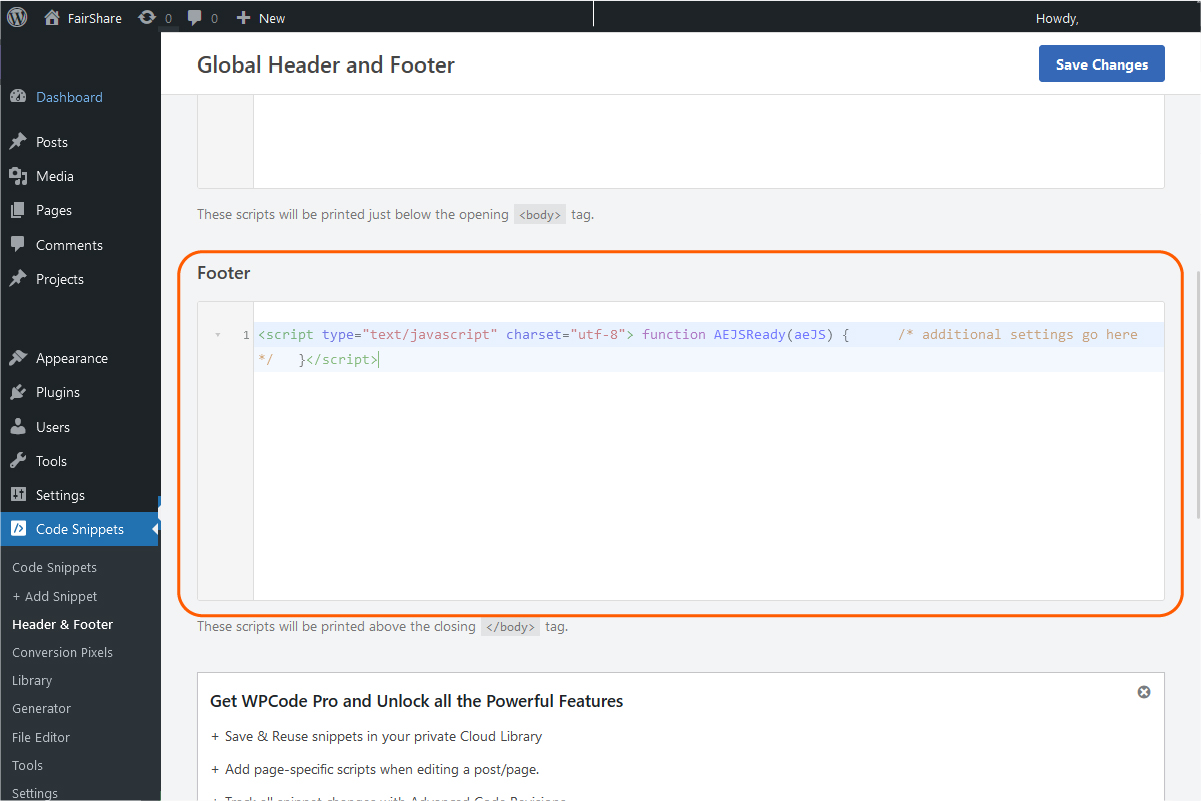Click the Projects pin icon
The width and height of the screenshot is (1201, 801).
[x=18, y=279]
